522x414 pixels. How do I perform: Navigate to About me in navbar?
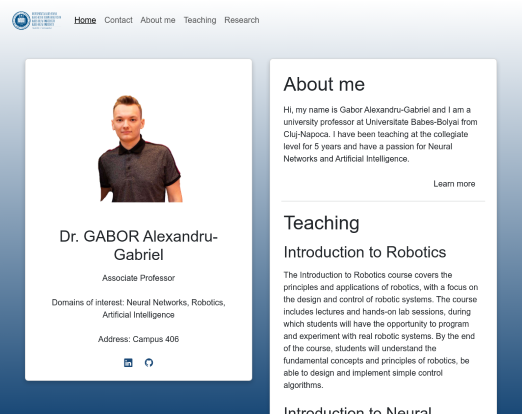[x=158, y=20]
